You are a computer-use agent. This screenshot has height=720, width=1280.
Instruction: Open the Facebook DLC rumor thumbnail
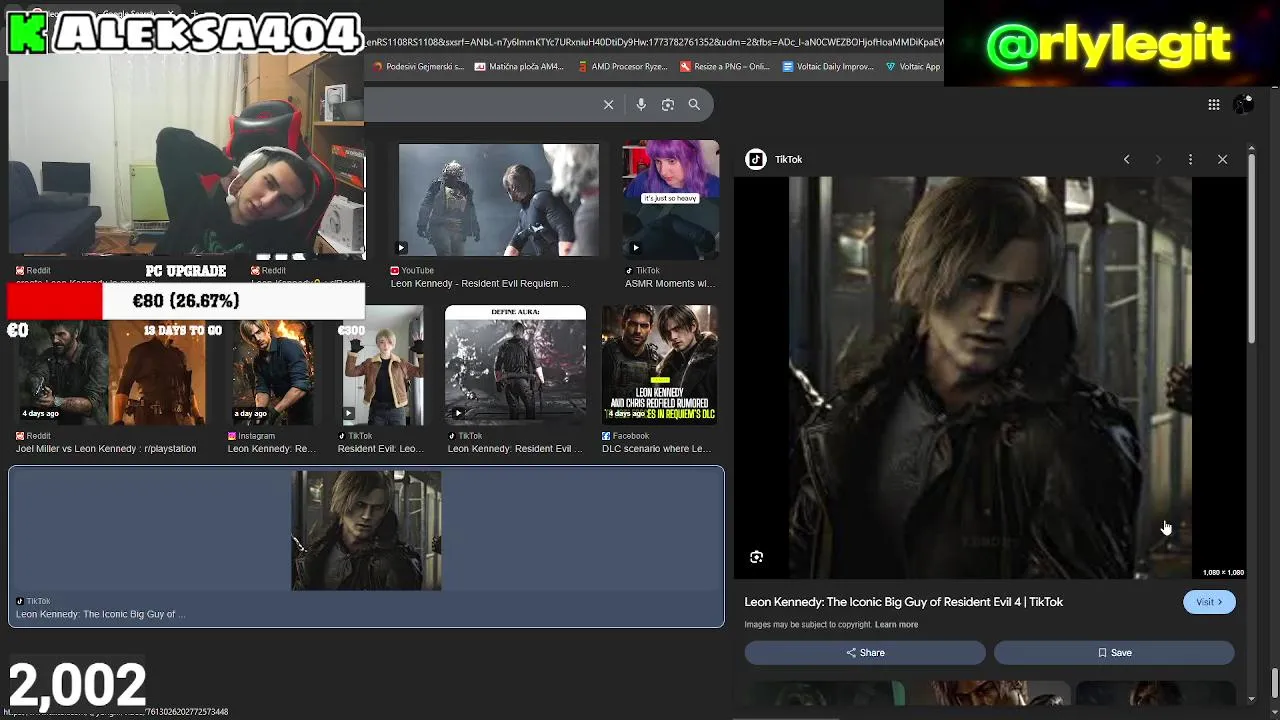point(659,364)
